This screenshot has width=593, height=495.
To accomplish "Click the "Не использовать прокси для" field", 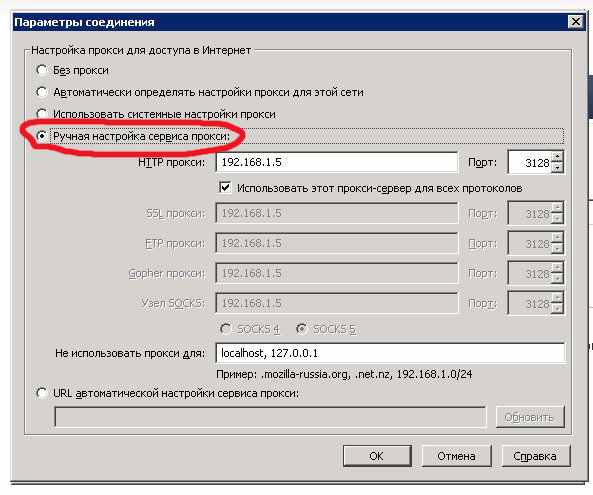I will (390, 353).
